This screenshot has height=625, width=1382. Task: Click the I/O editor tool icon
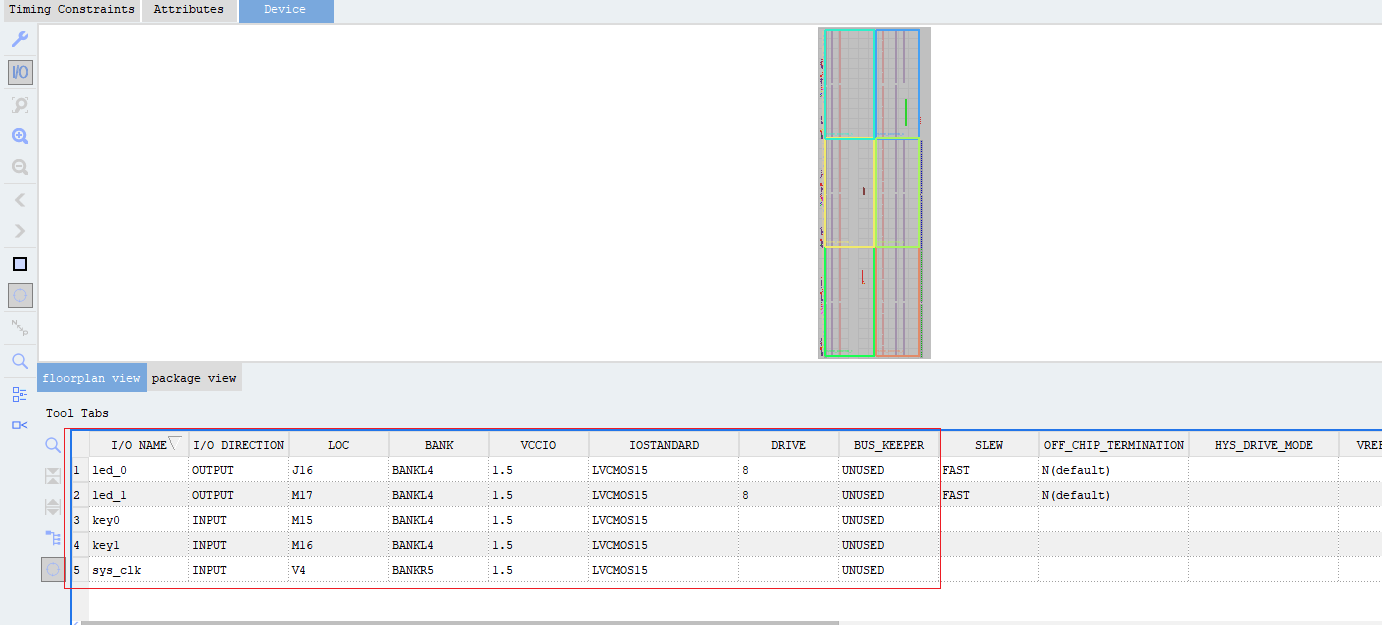(x=19, y=71)
